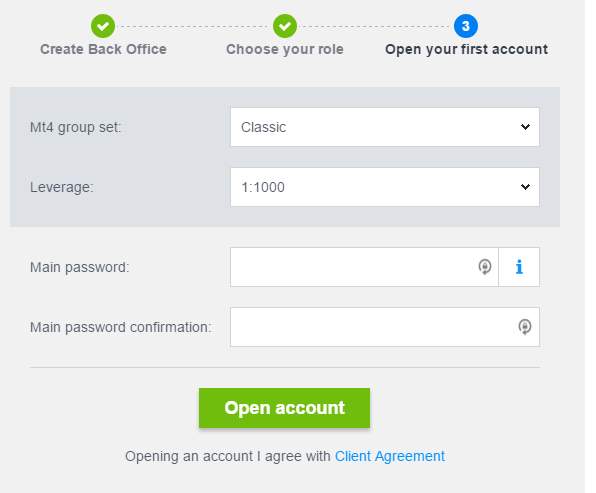
Task: Click the arrow on the Classic combo box
Action: pos(525,127)
